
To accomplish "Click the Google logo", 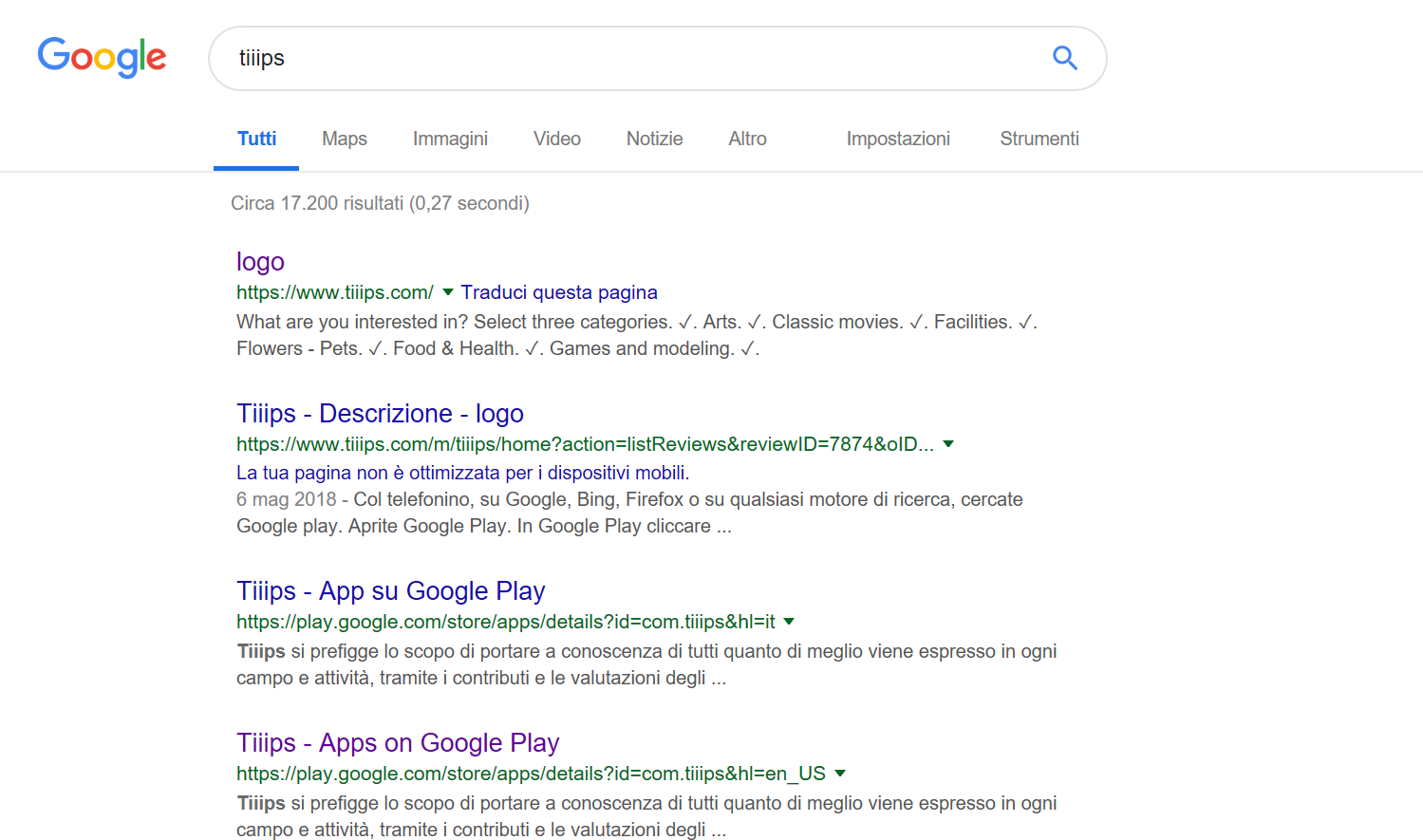I will 102,57.
